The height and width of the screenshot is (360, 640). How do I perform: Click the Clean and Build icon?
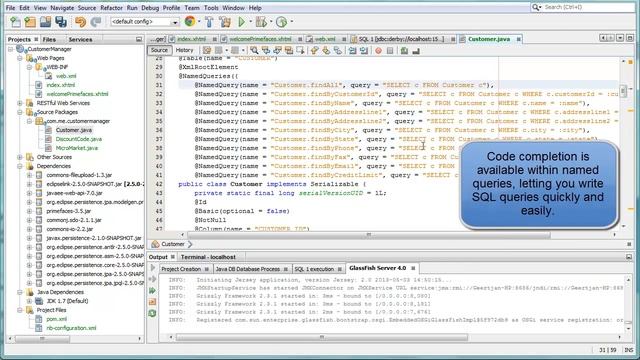click(x=225, y=22)
